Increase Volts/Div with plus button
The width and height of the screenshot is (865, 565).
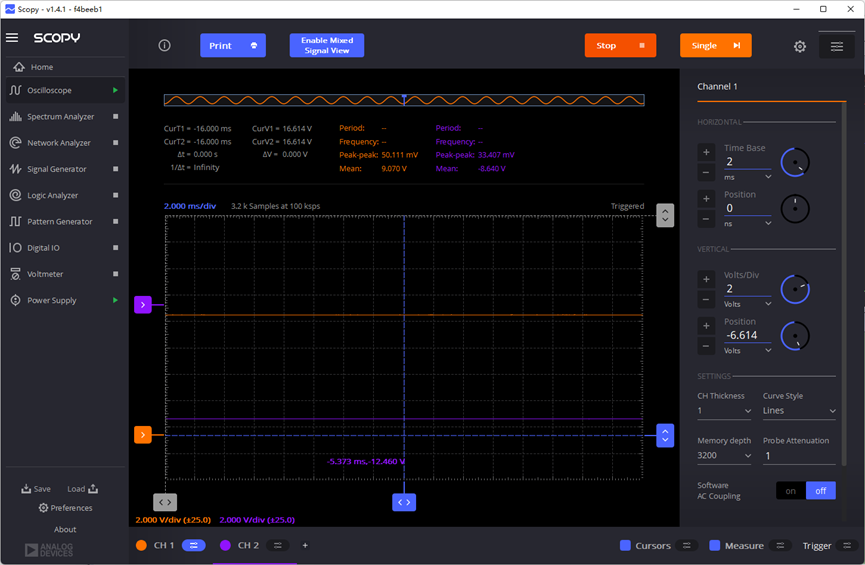pyautogui.click(x=706, y=279)
